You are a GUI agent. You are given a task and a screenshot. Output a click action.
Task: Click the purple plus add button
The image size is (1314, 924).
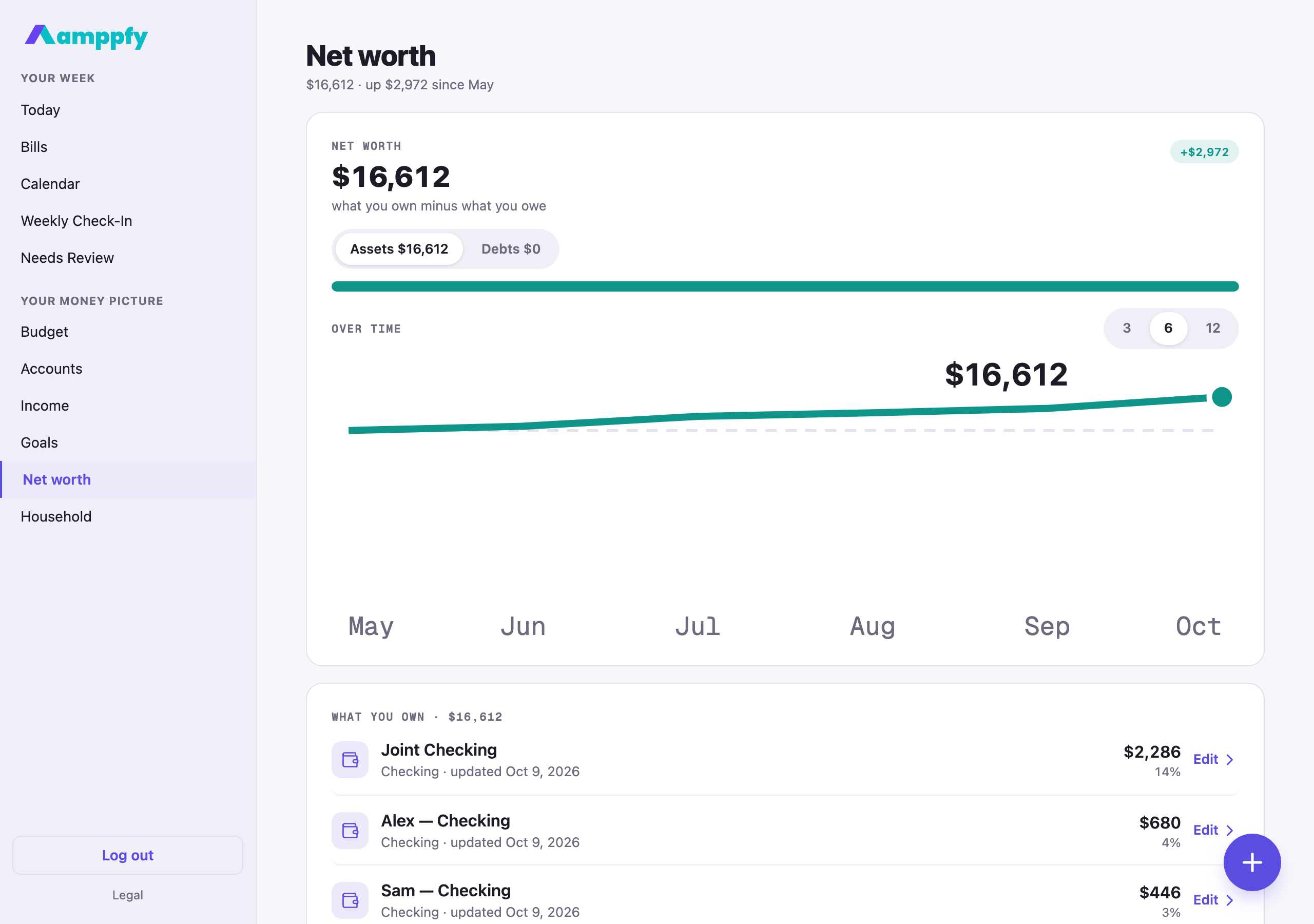[1251, 862]
